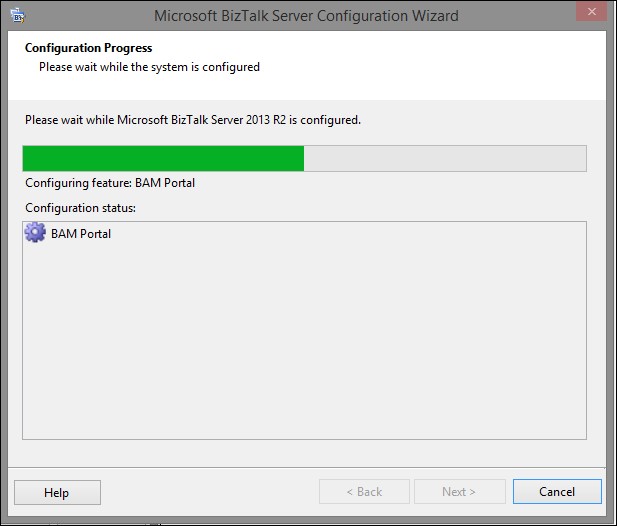Click the disabled Next button
The height and width of the screenshot is (526, 617).
point(460,492)
